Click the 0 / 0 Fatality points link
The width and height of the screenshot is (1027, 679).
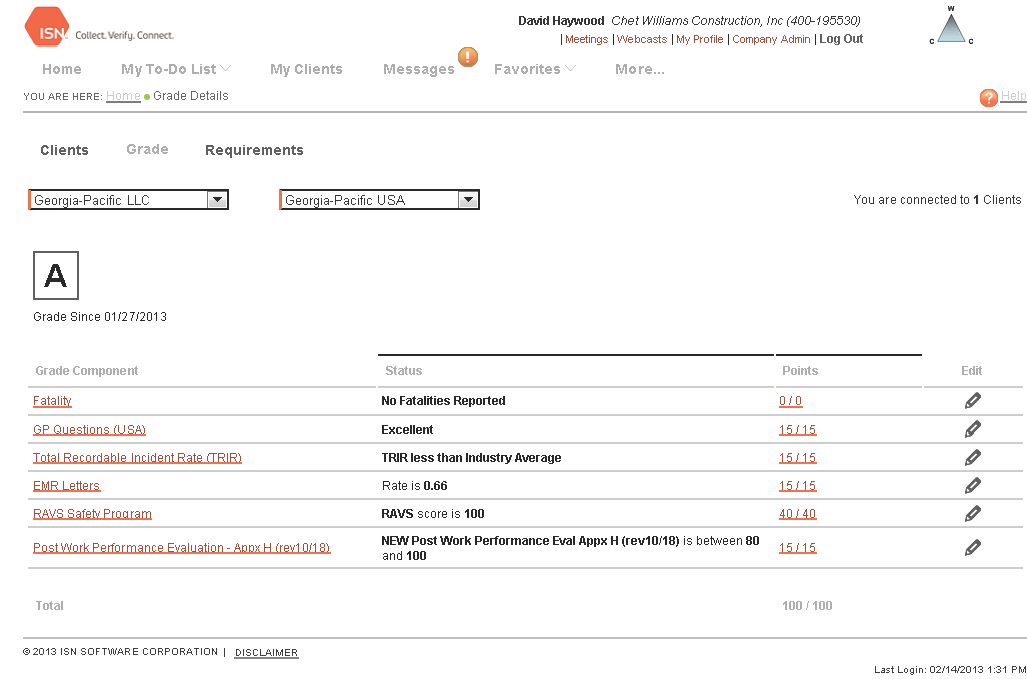[791, 401]
